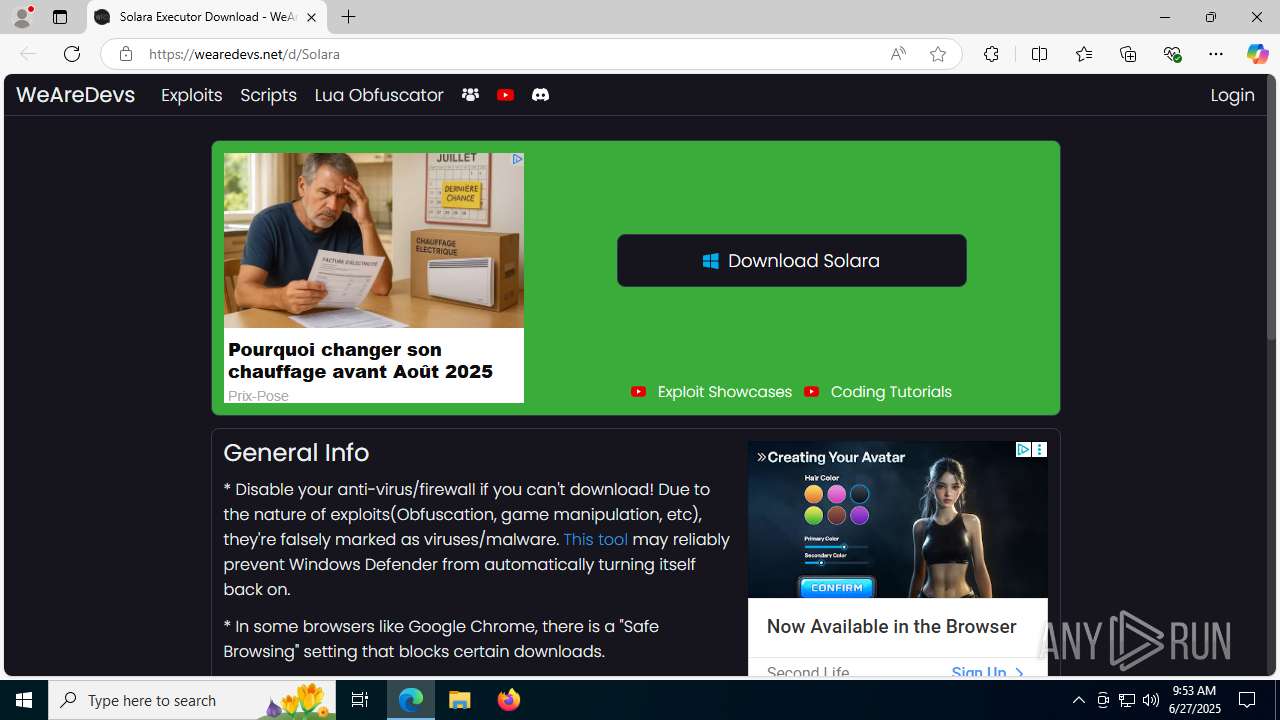
Task: Open the Extensions puzzle icon
Action: tap(991, 54)
